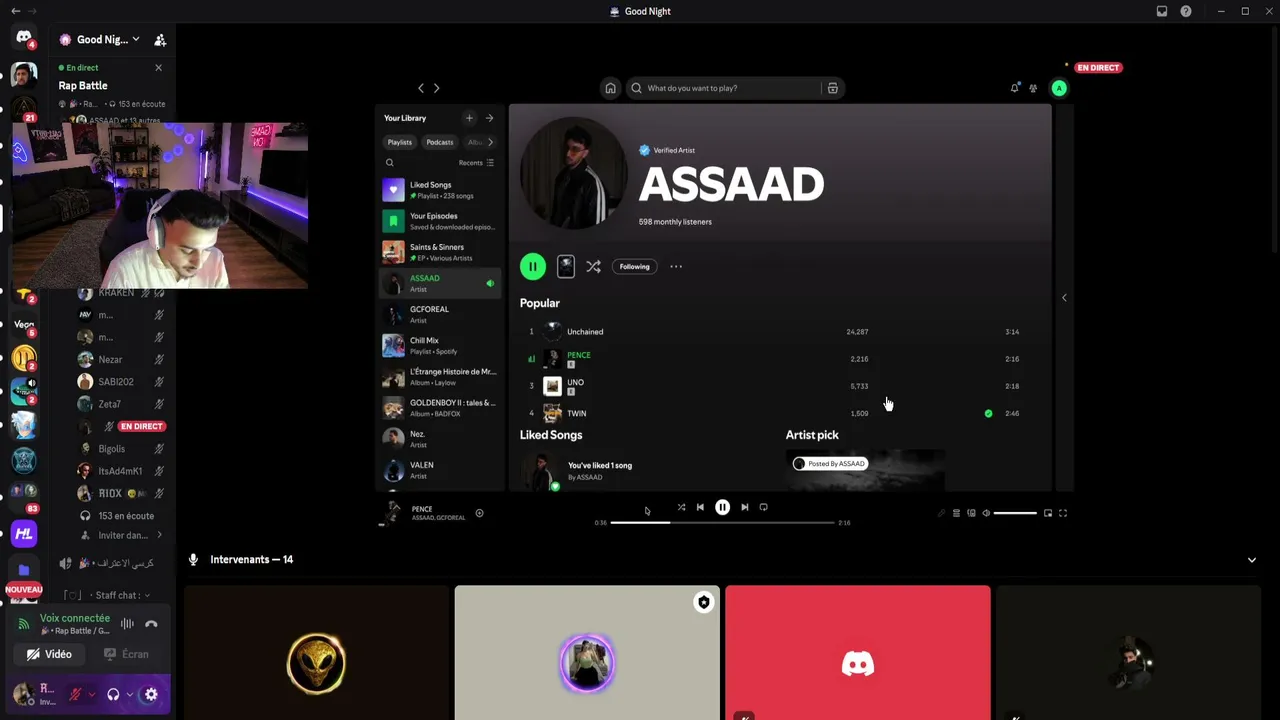The image size is (1280, 720).
Task: Disconnect from voice channel
Action: coord(151,624)
